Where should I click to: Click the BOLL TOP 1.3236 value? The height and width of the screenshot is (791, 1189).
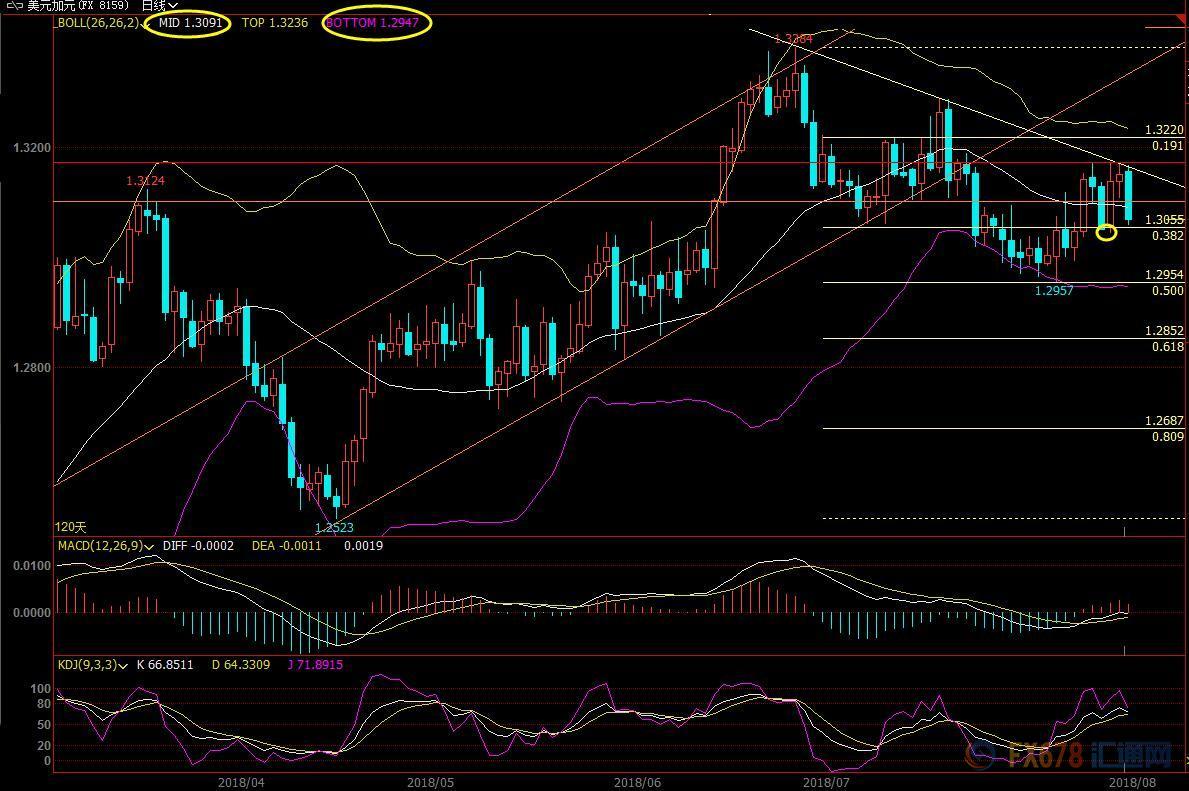pyautogui.click(x=275, y=23)
